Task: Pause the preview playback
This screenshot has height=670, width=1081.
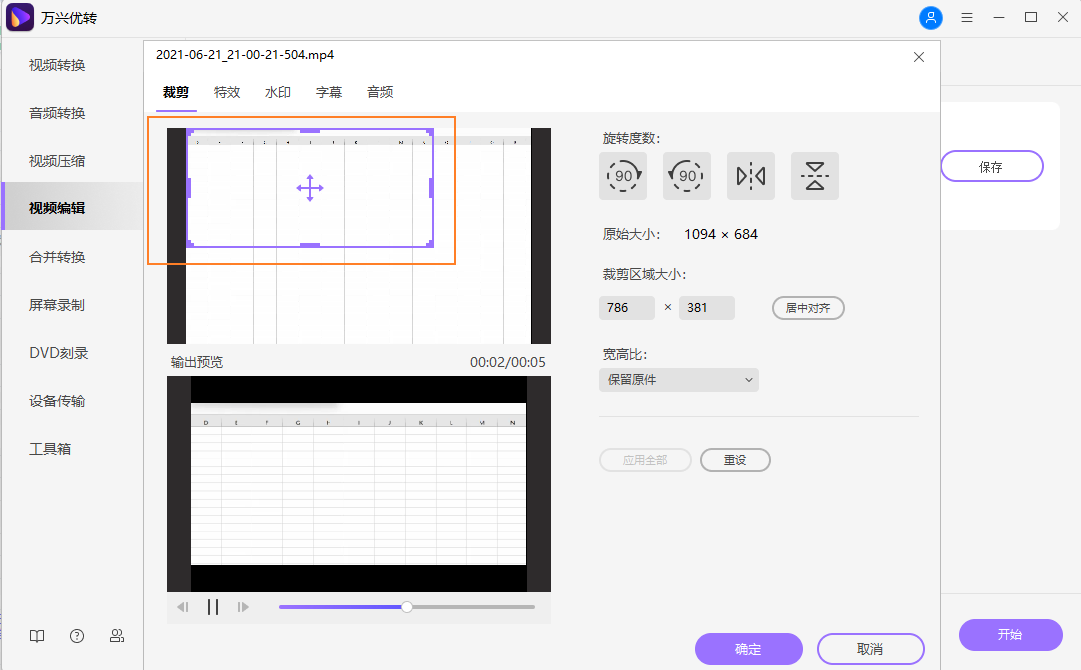Action: (212, 607)
